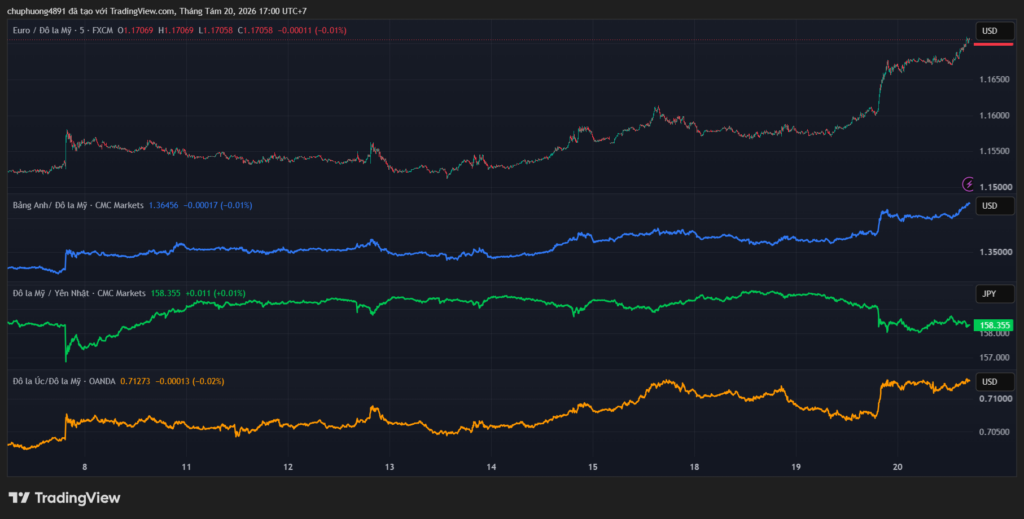Click date label 18 on time axis
The height and width of the screenshot is (519, 1024).
point(694,467)
